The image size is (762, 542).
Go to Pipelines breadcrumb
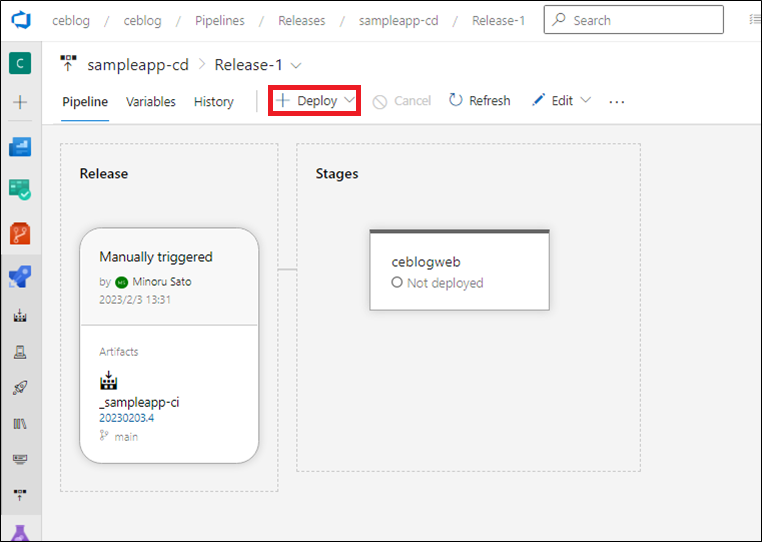(220, 20)
